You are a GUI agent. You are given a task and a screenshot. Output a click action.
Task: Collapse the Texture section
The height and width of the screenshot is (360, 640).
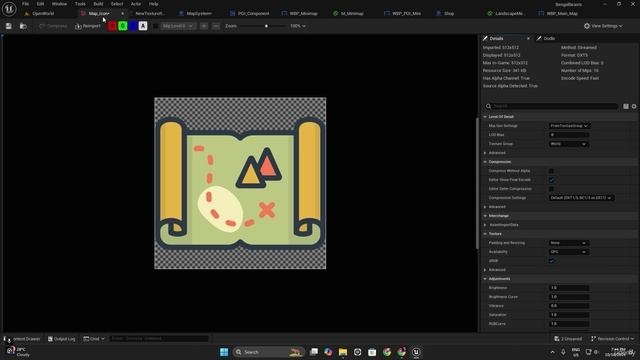pos(485,233)
